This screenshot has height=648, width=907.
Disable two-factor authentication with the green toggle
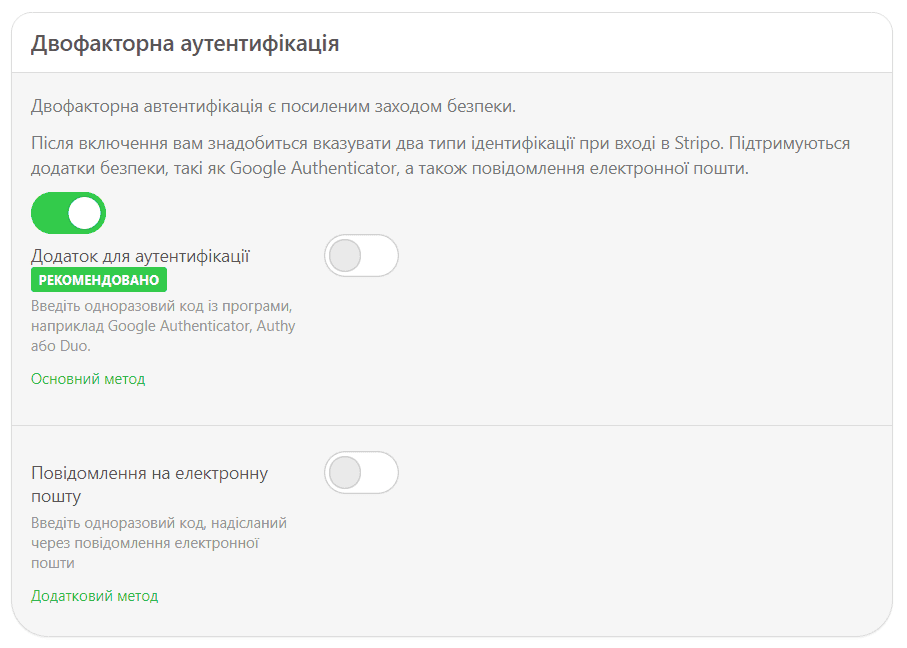pyautogui.click(x=67, y=213)
